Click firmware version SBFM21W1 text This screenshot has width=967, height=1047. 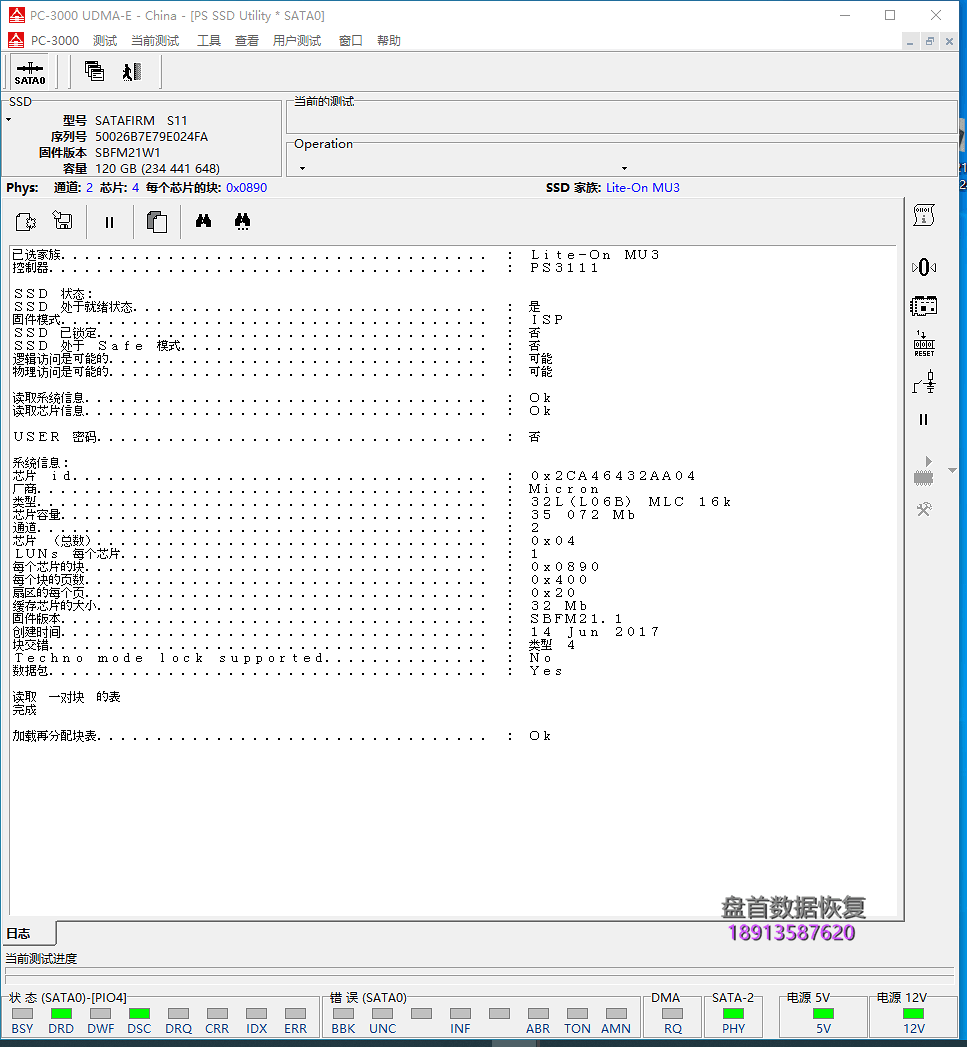[127, 152]
